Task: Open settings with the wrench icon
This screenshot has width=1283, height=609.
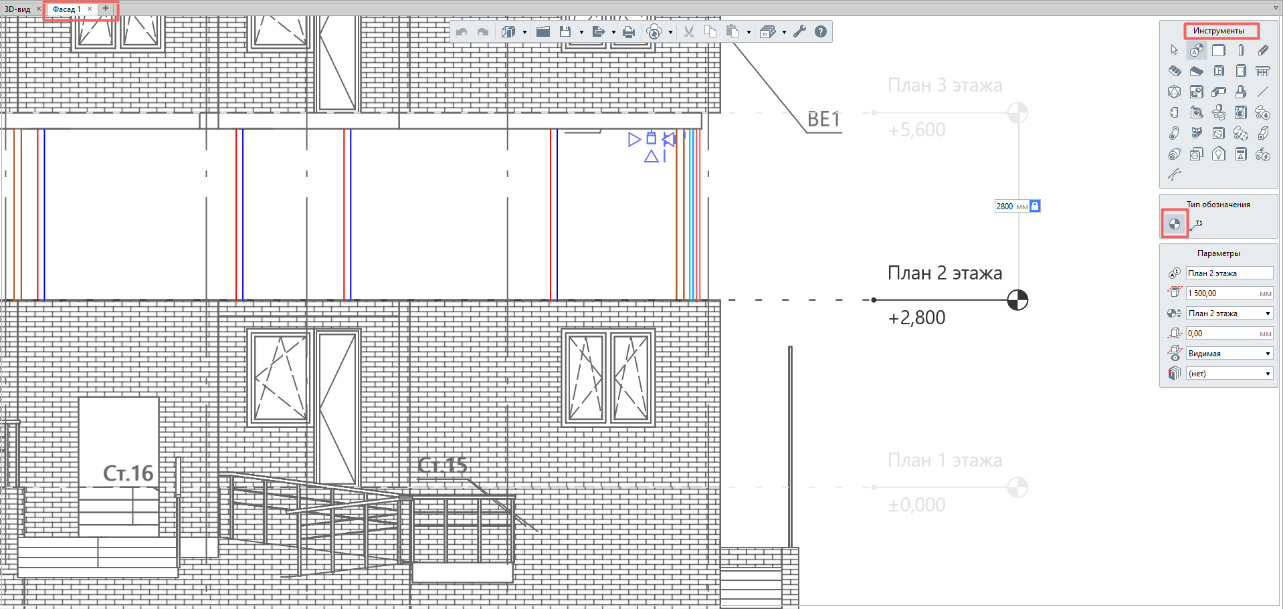Action: (x=799, y=32)
